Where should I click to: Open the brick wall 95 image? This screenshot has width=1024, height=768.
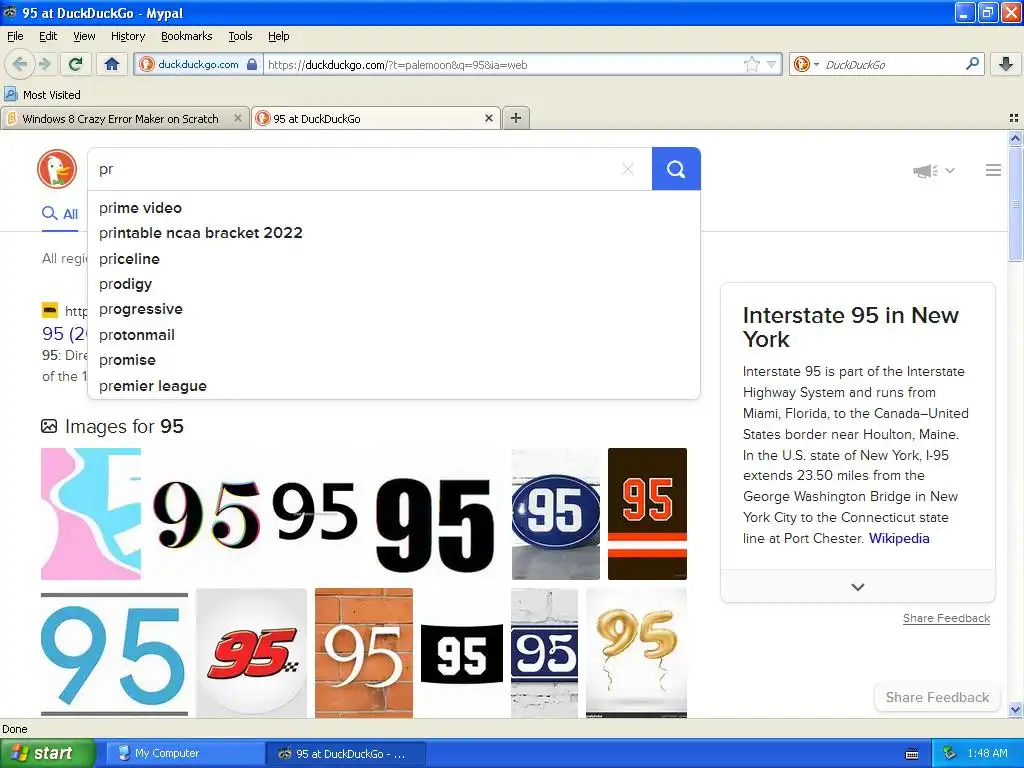[x=364, y=653]
